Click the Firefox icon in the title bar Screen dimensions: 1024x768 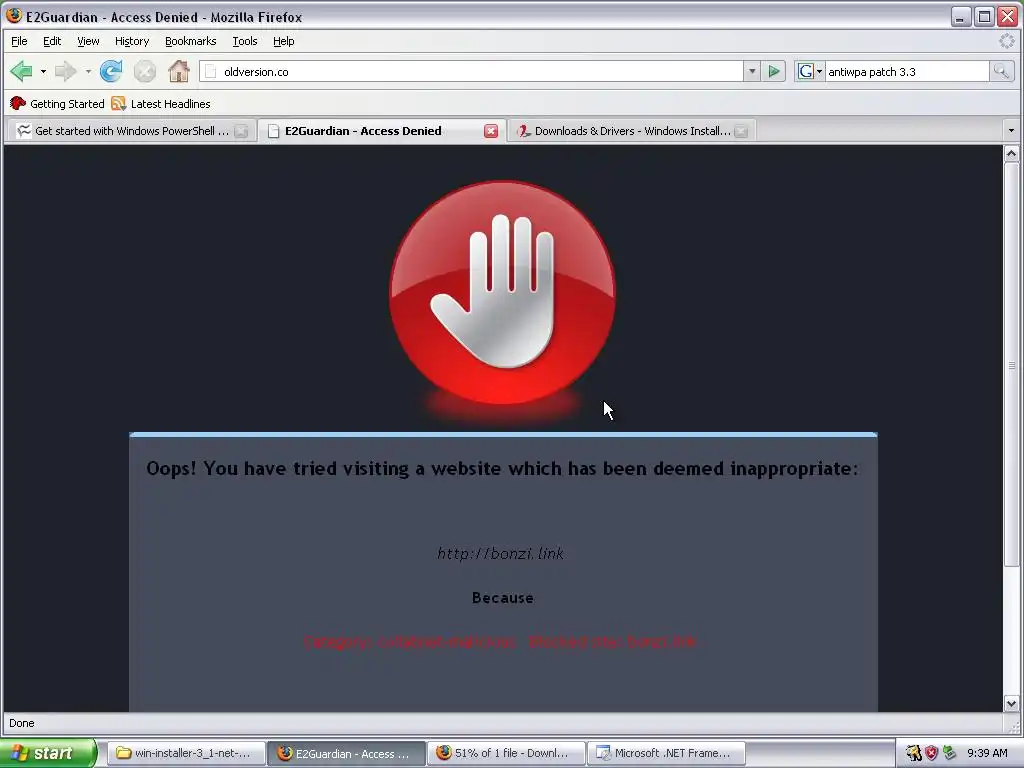(x=14, y=16)
